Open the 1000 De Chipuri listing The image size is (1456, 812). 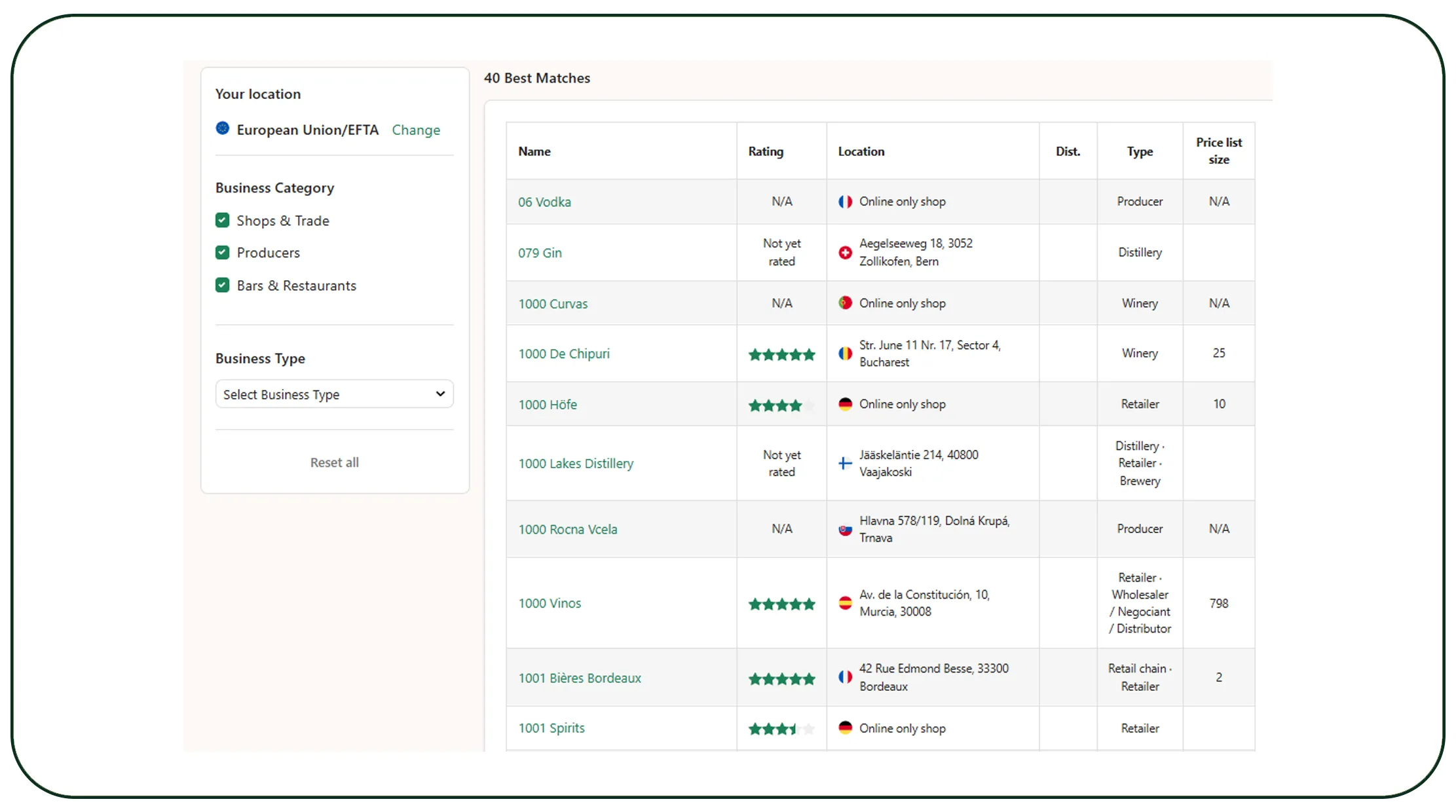[564, 354]
